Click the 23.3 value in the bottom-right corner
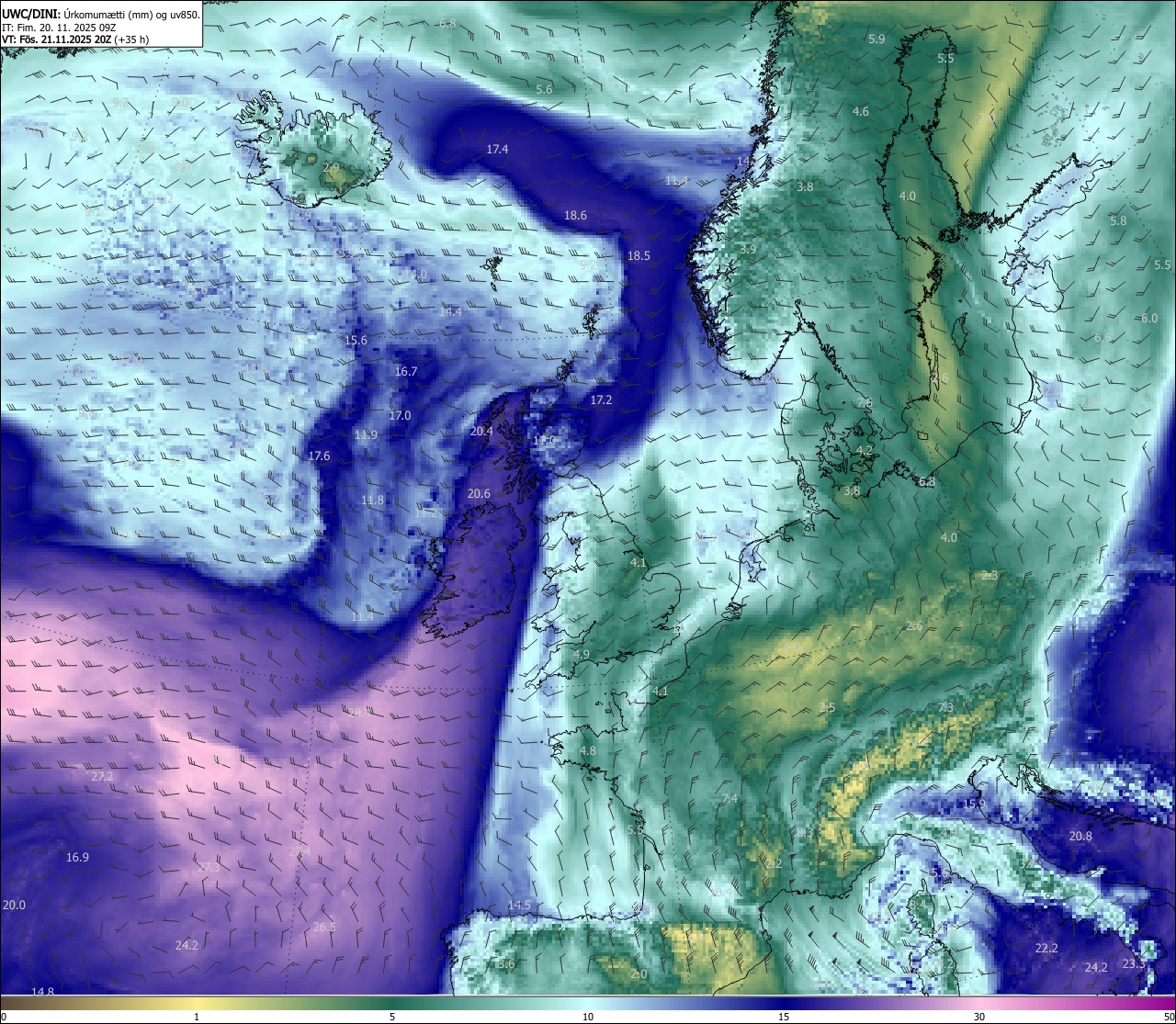The image size is (1176, 1024). tap(1134, 963)
